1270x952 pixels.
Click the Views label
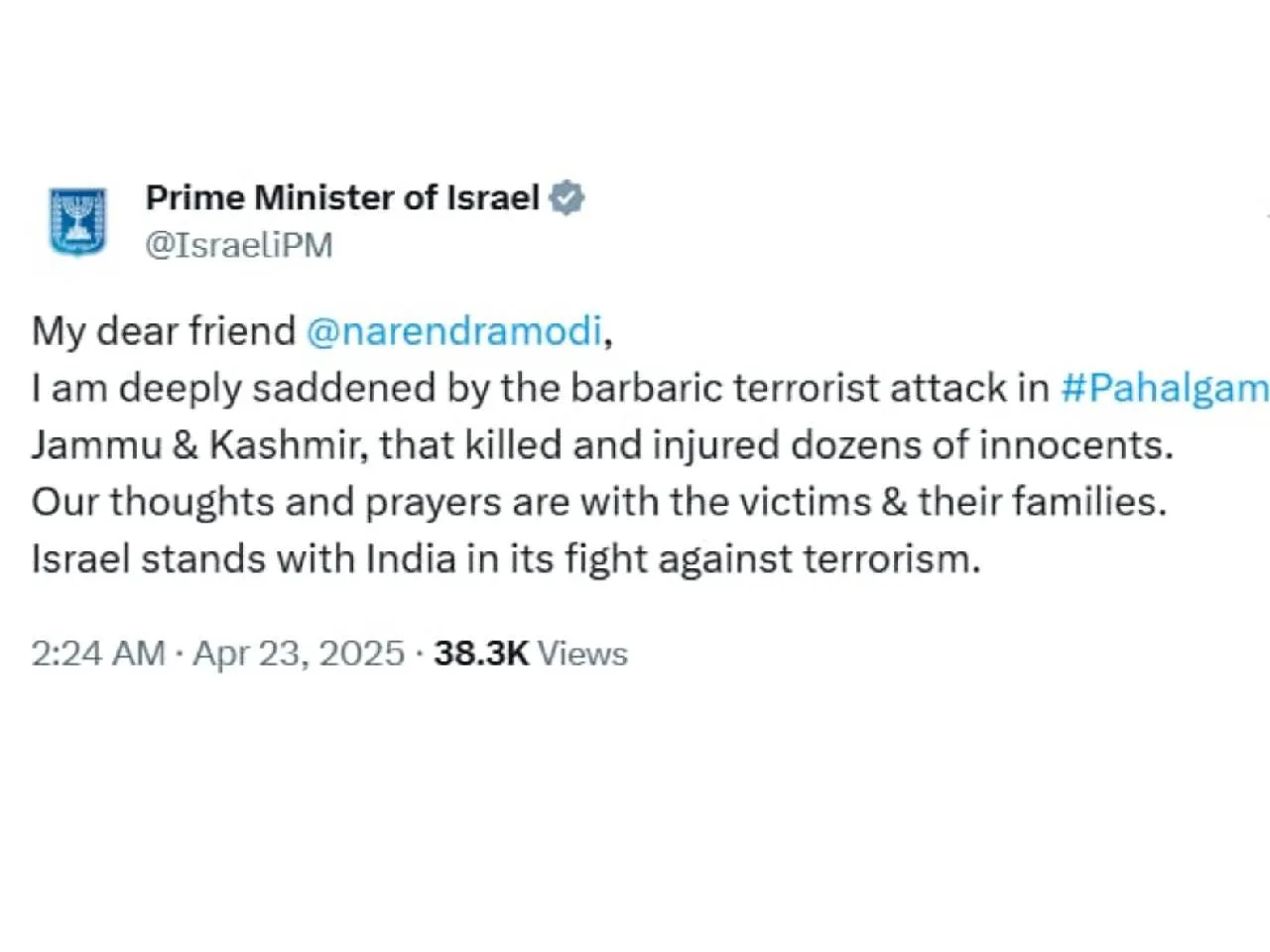(x=582, y=654)
